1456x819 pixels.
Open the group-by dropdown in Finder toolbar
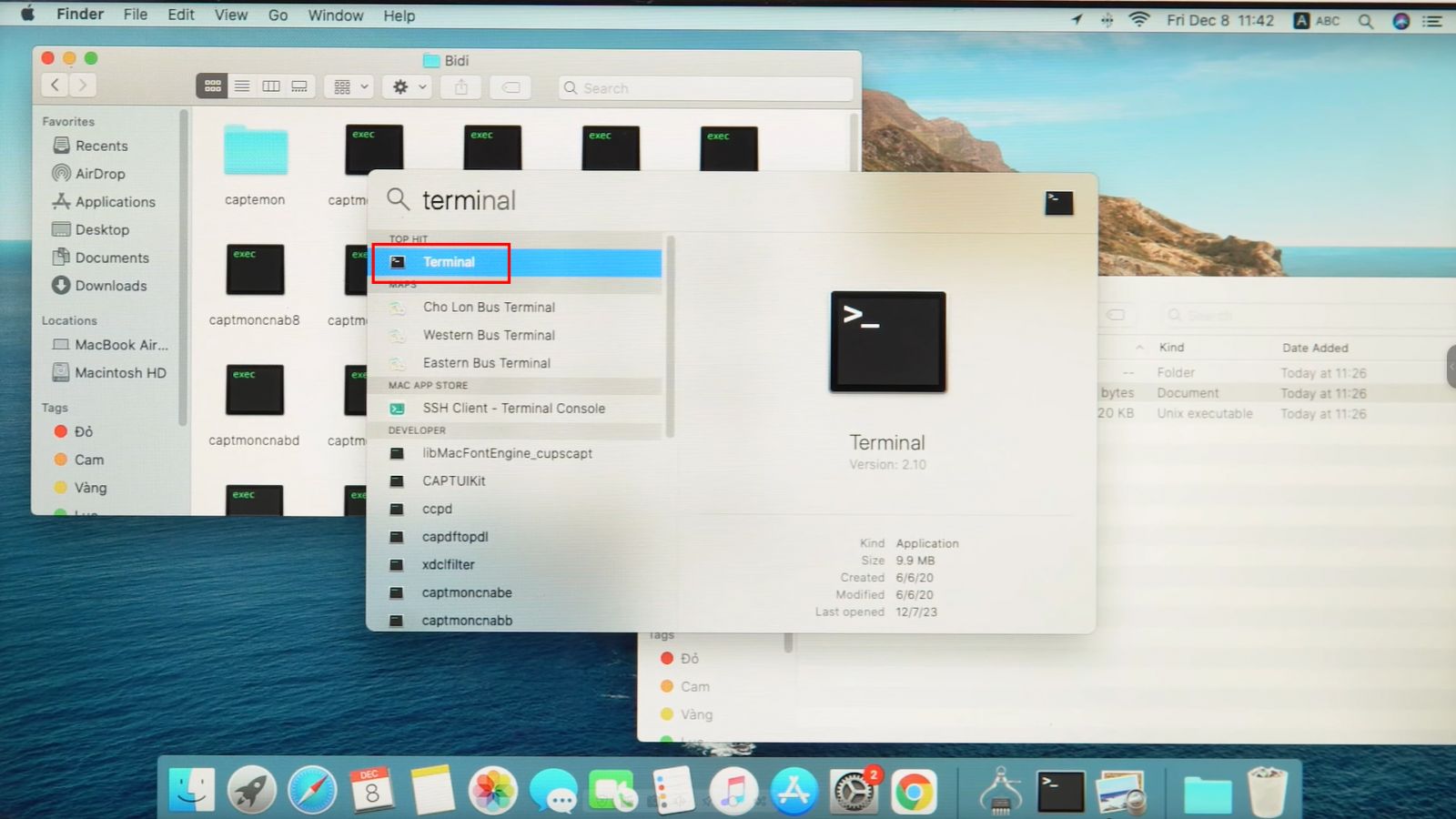[350, 87]
